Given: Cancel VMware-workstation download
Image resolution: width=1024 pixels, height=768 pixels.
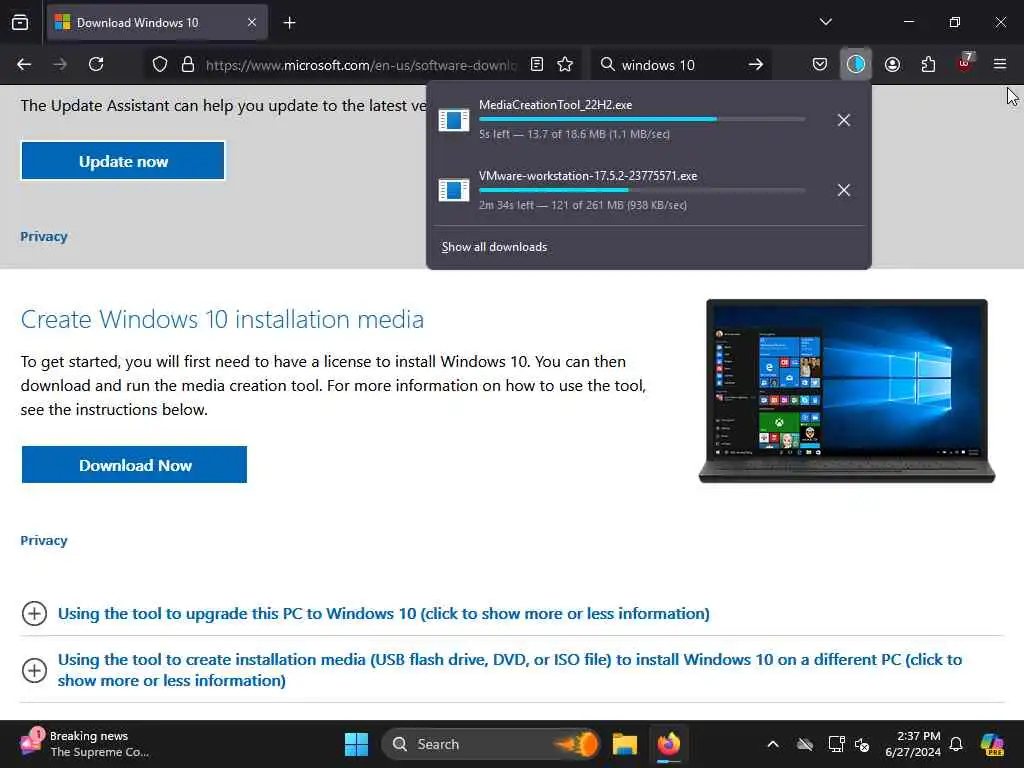Looking at the screenshot, I should [844, 190].
